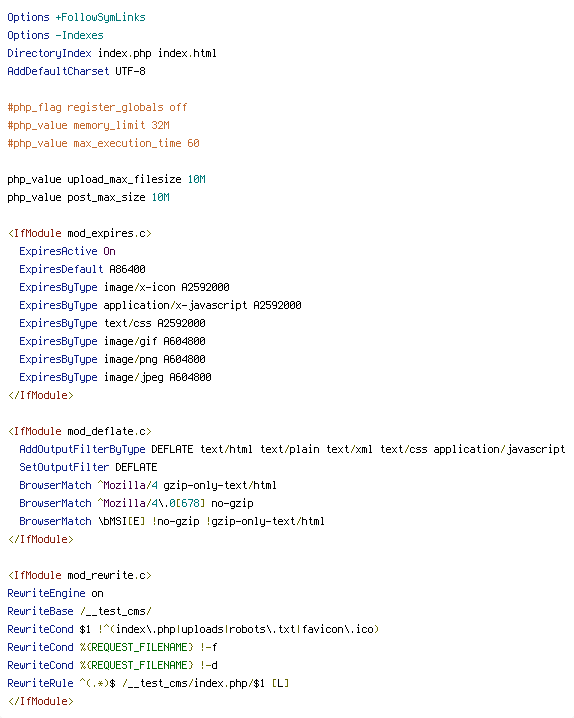Click the AddOutputFilterByType directive
This screenshot has width=574, height=718.
(x=82, y=449)
